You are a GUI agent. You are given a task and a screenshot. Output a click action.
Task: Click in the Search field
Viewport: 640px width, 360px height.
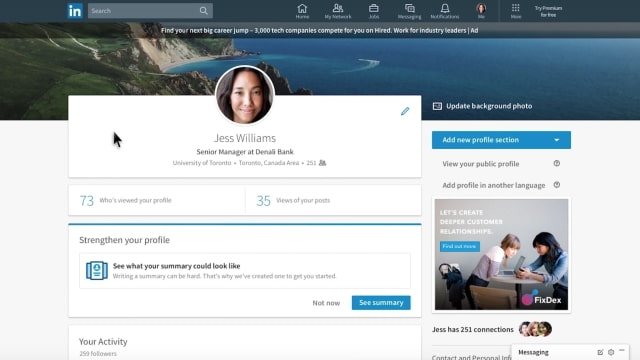coord(144,11)
